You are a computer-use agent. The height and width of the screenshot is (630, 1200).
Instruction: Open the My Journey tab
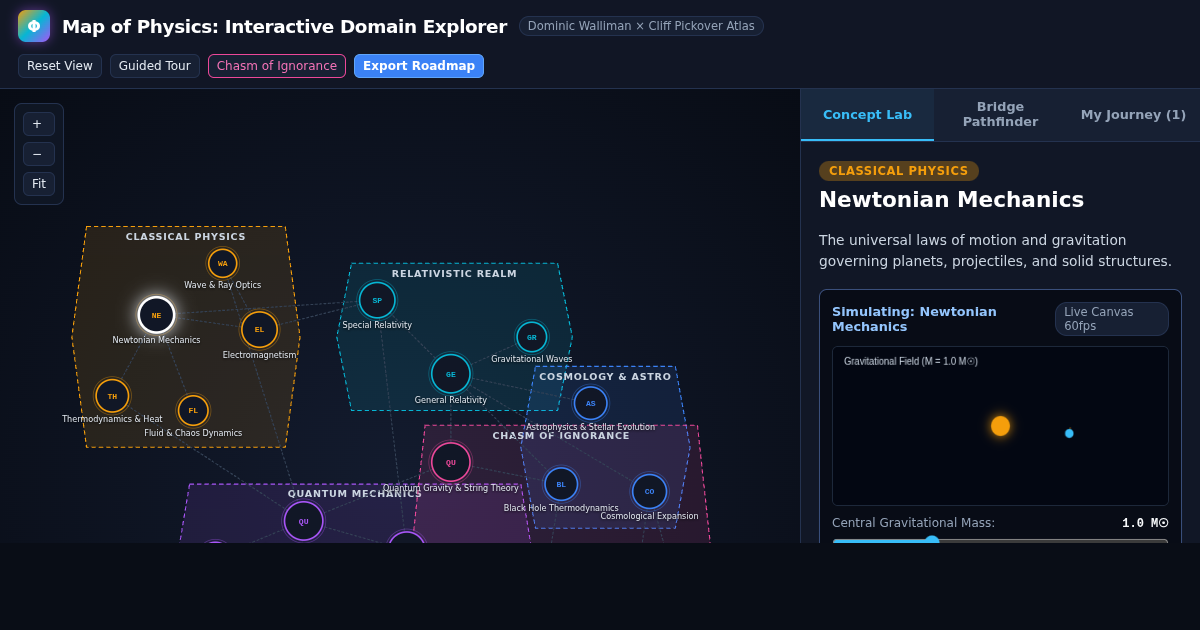pos(1133,115)
